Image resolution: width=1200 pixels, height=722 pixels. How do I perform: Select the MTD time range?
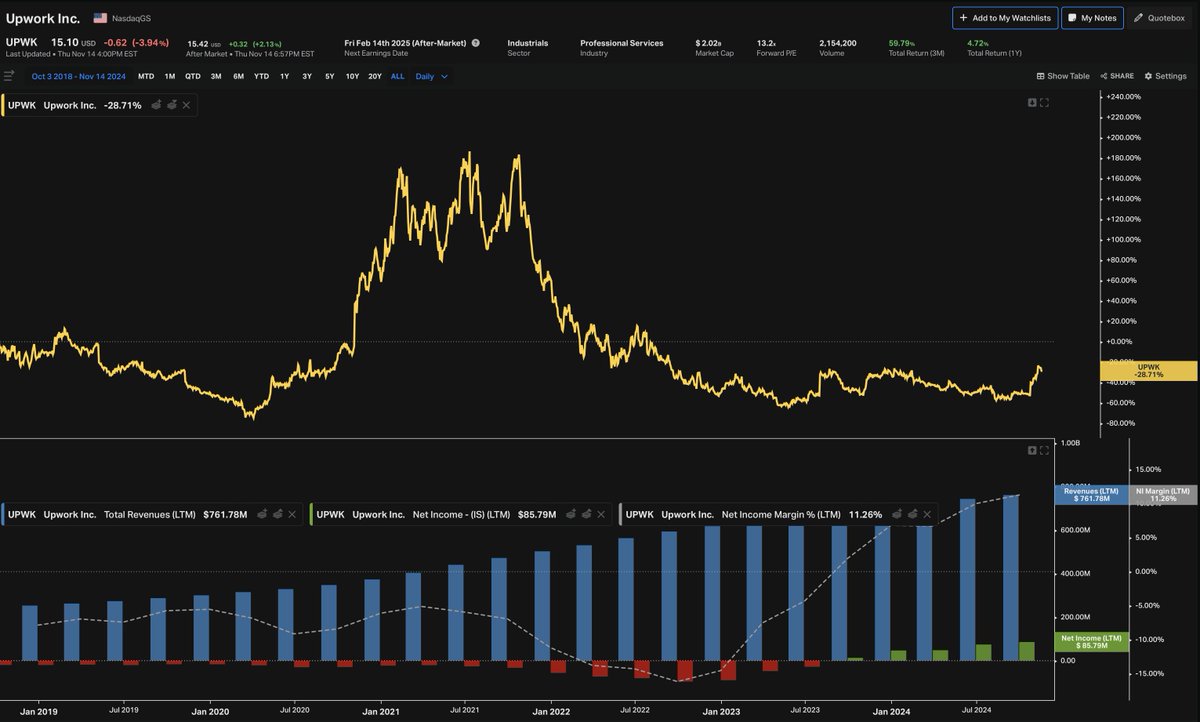point(146,76)
